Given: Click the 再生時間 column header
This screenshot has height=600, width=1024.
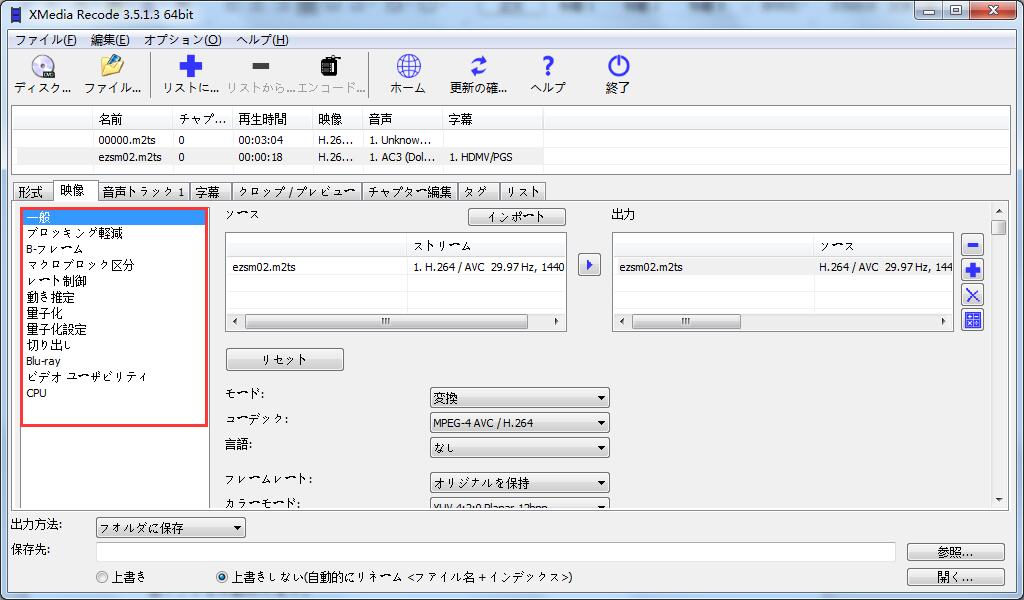Looking at the screenshot, I should coord(272,119).
